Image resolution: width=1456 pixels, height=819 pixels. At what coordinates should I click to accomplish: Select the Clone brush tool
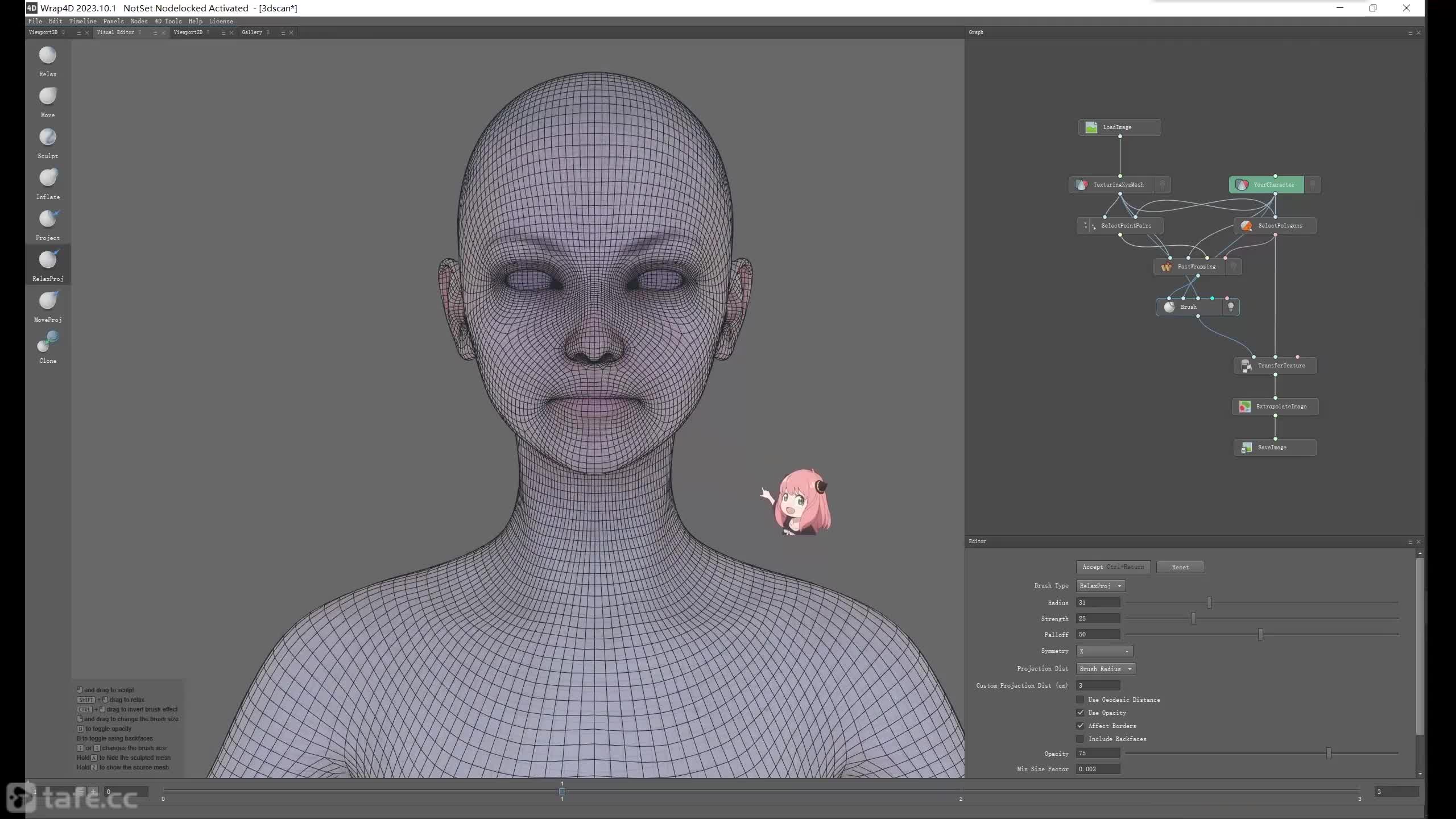[48, 348]
